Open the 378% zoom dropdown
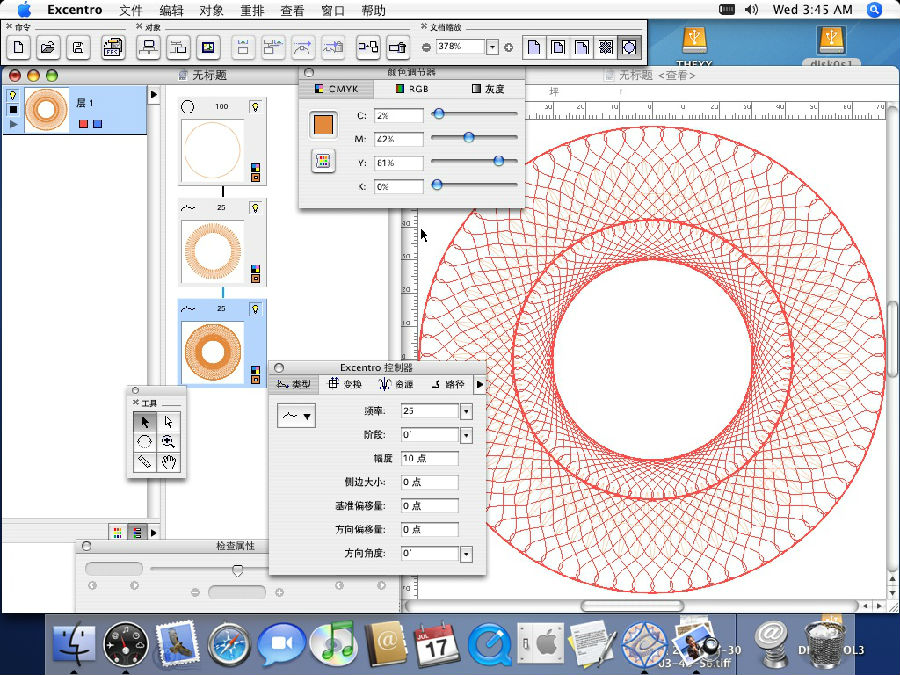This screenshot has width=900, height=675. (492, 47)
